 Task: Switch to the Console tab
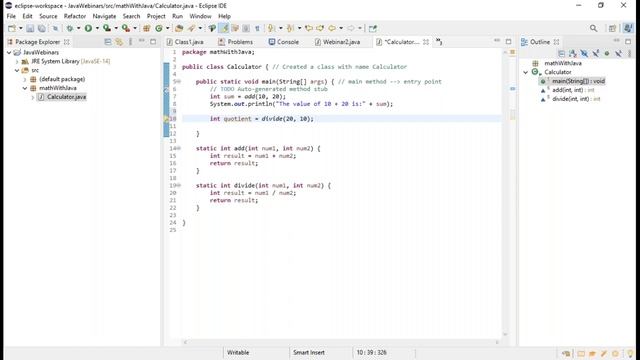point(284,42)
